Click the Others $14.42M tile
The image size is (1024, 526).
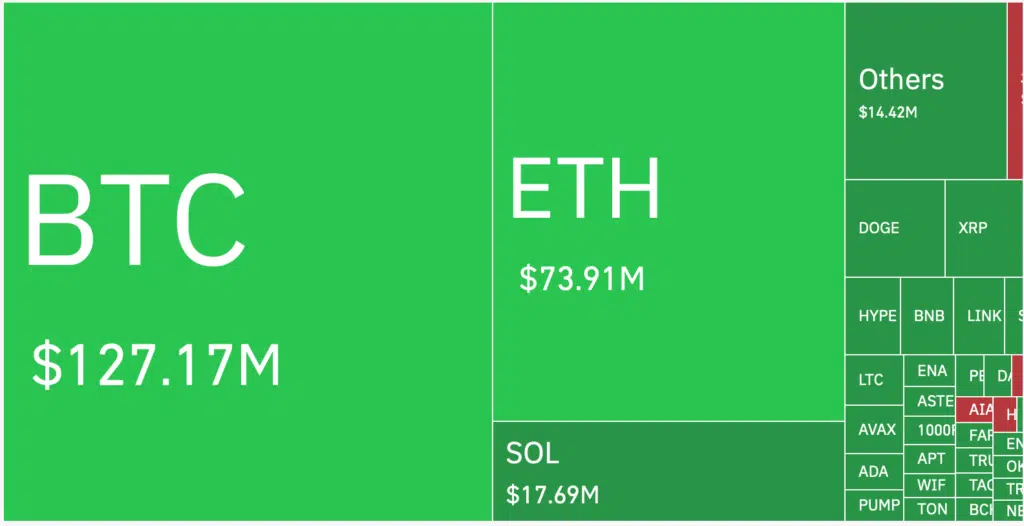point(925,92)
